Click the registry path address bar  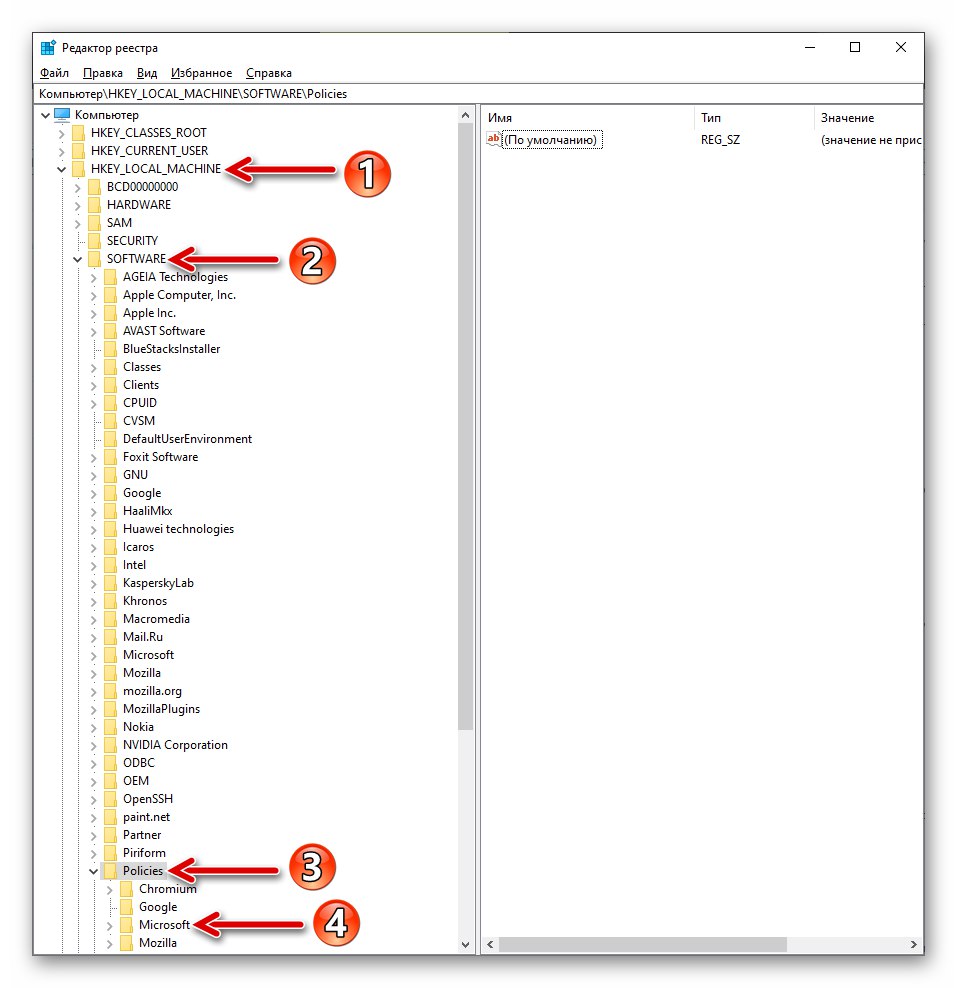click(x=479, y=94)
